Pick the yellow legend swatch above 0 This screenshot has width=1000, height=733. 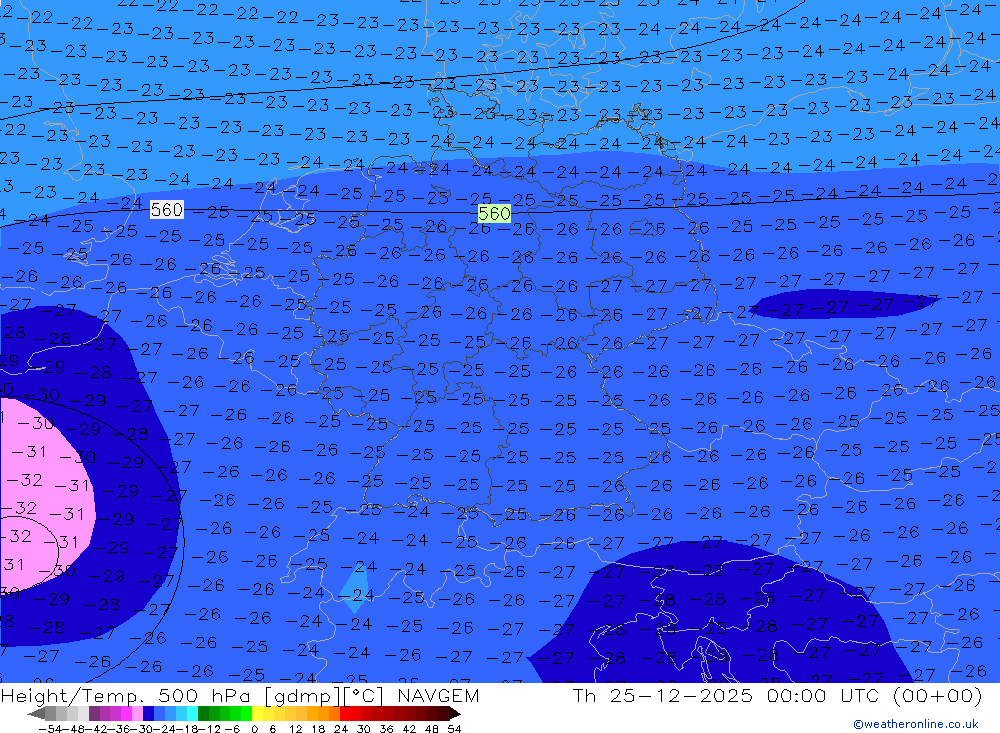(x=258, y=714)
